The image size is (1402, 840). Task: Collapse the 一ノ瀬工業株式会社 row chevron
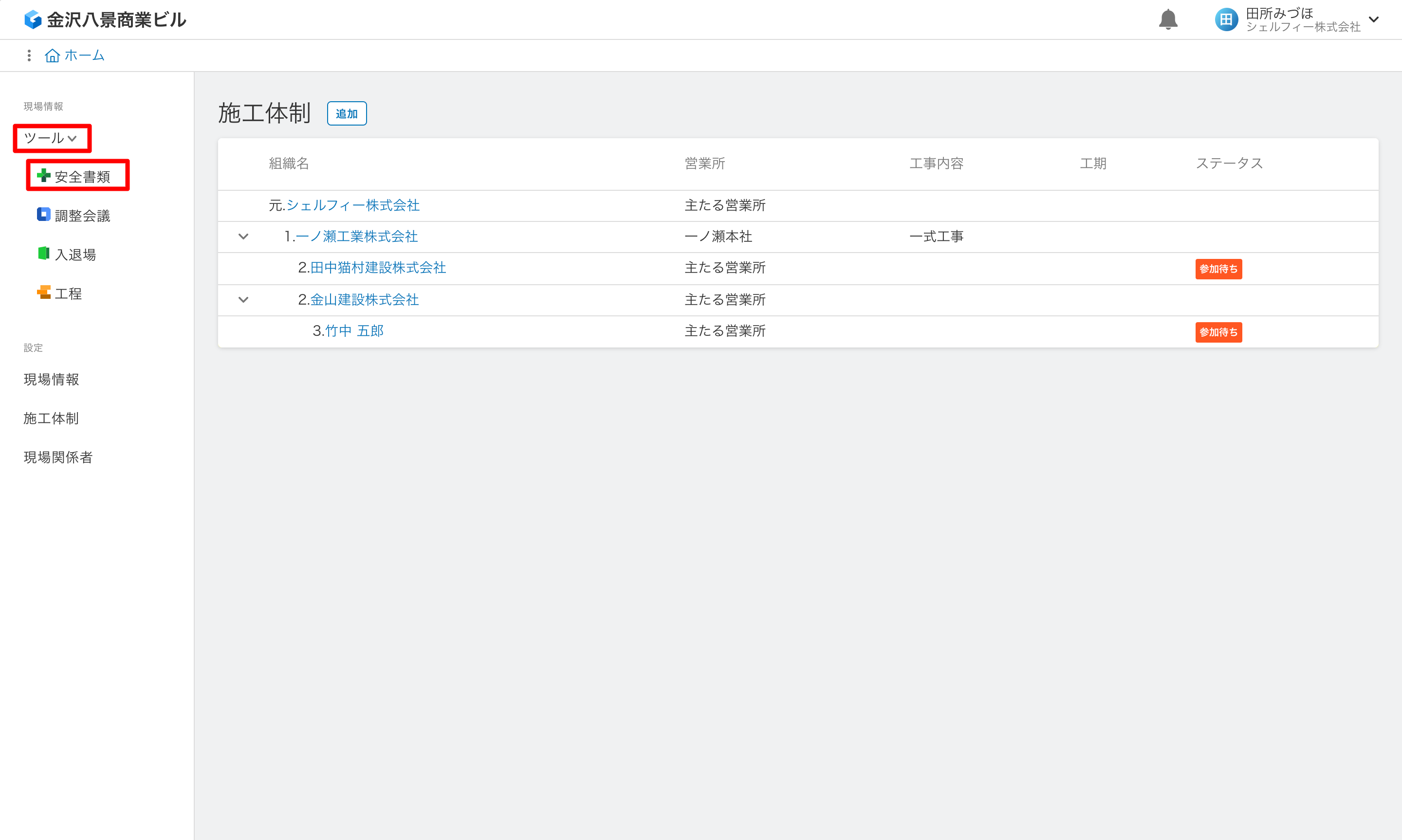click(243, 237)
